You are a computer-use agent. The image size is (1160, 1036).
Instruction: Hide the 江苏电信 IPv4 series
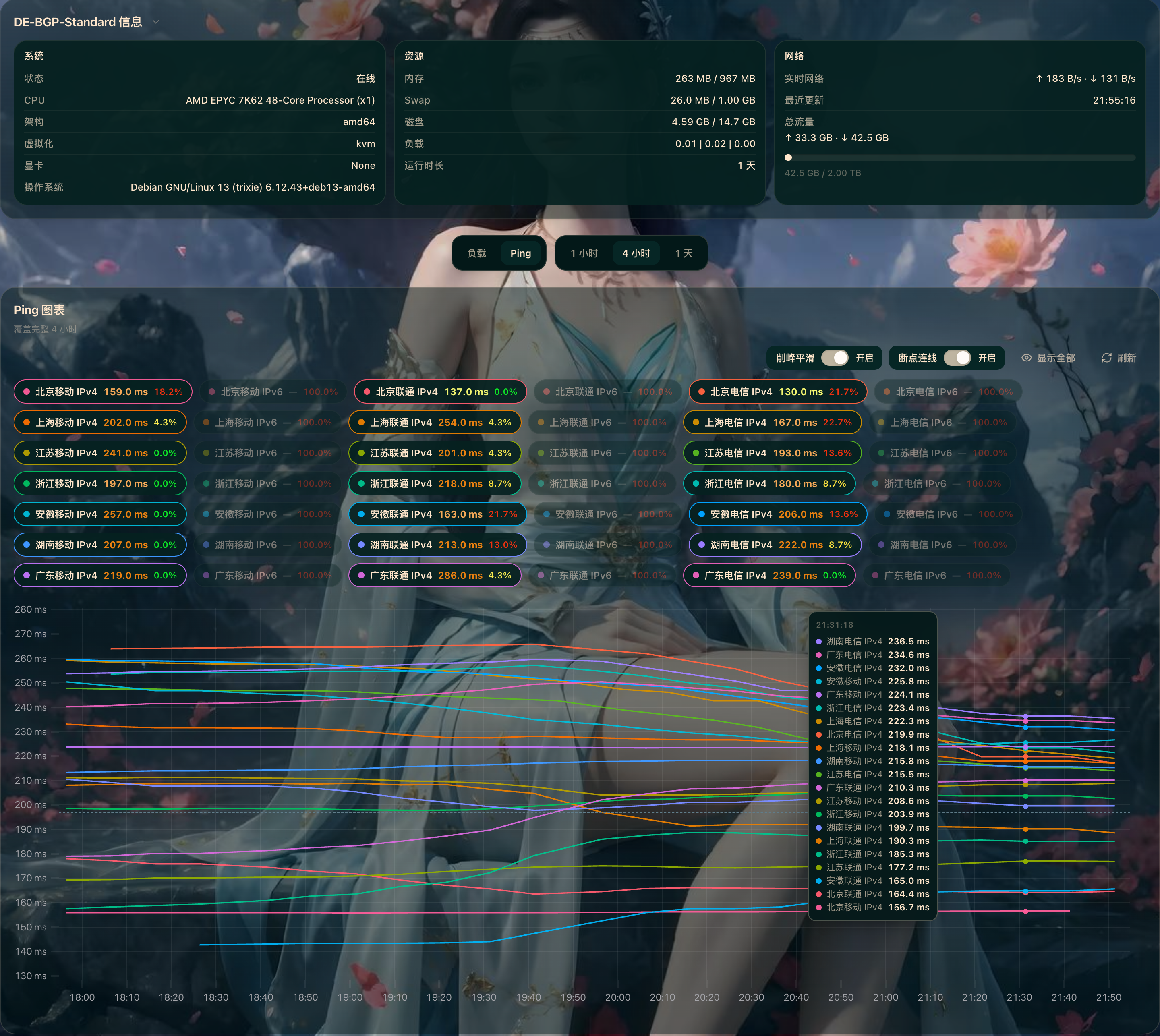[772, 453]
